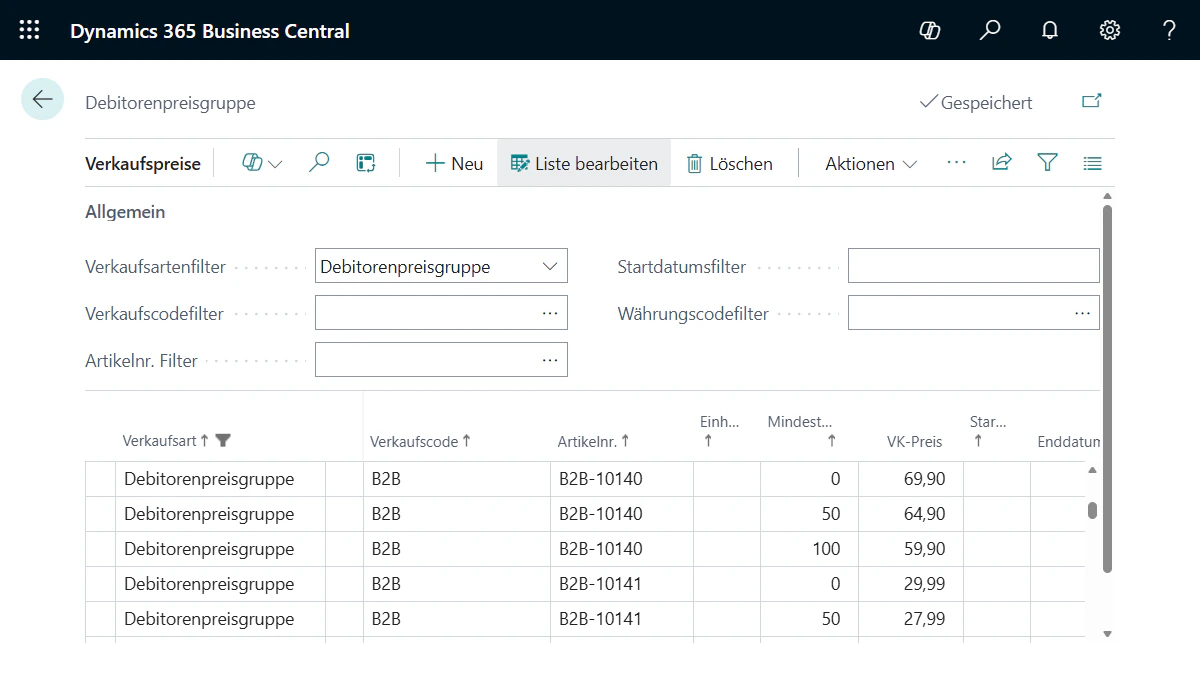The image size is (1200, 675).
Task: Open Währungscodefilter lookup ellipsis
Action: pyautogui.click(x=1082, y=313)
